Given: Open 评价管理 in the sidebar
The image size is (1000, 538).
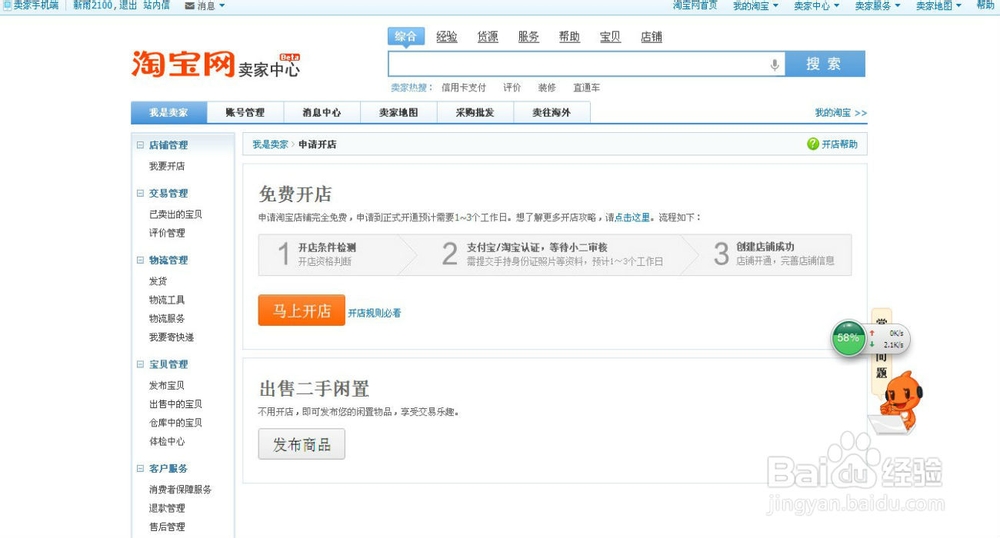Looking at the screenshot, I should [x=167, y=233].
